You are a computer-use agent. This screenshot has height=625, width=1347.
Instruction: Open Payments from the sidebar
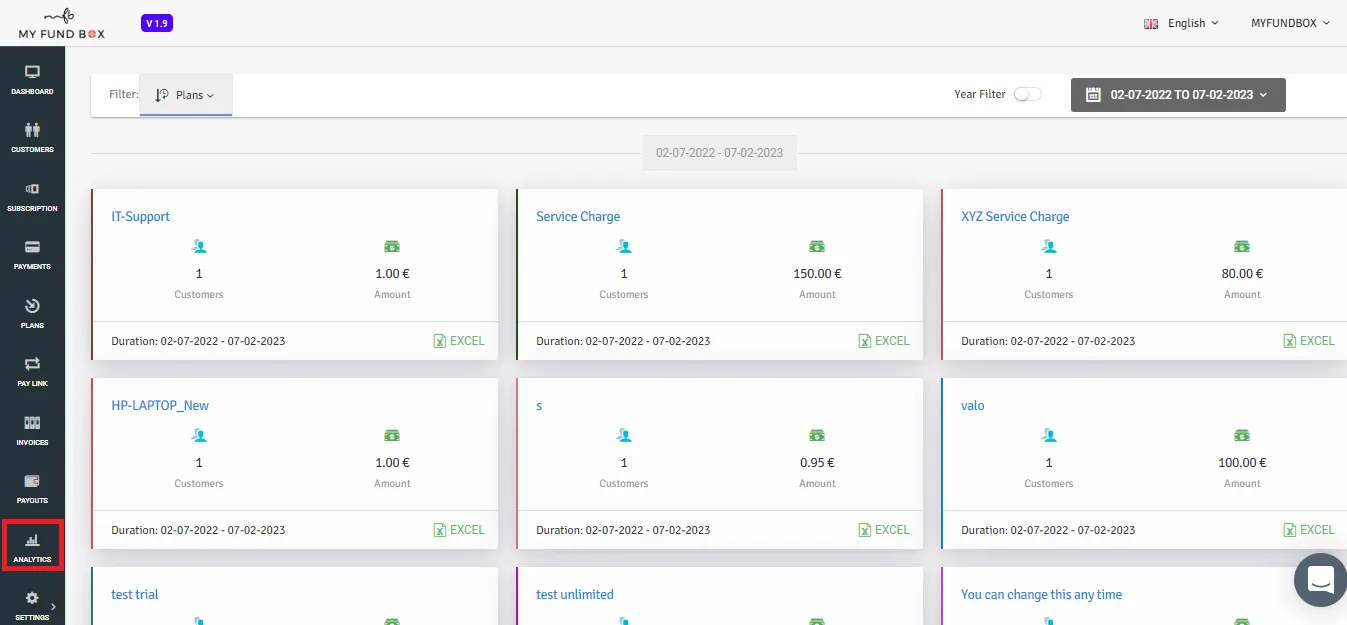click(x=32, y=255)
